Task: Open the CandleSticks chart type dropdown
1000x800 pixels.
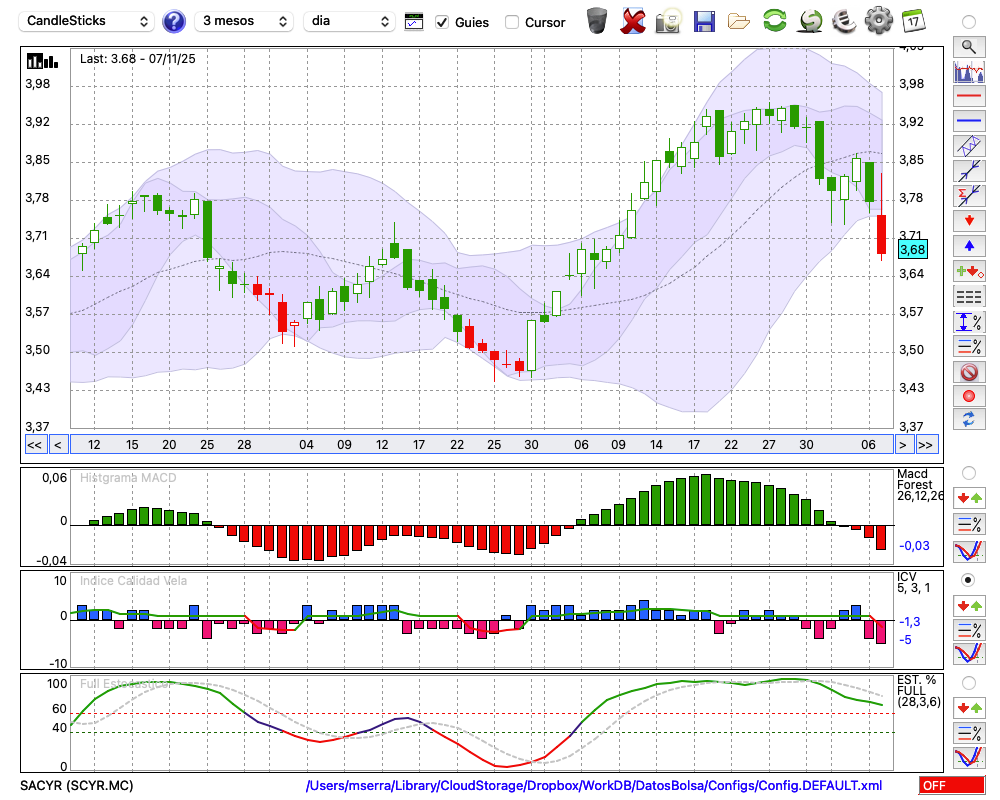Action: (88, 21)
